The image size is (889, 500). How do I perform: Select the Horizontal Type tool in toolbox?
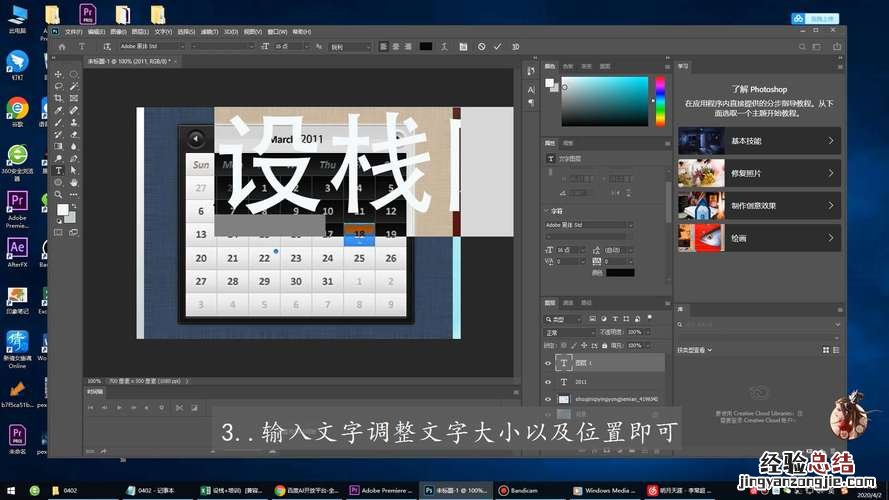[x=58, y=171]
